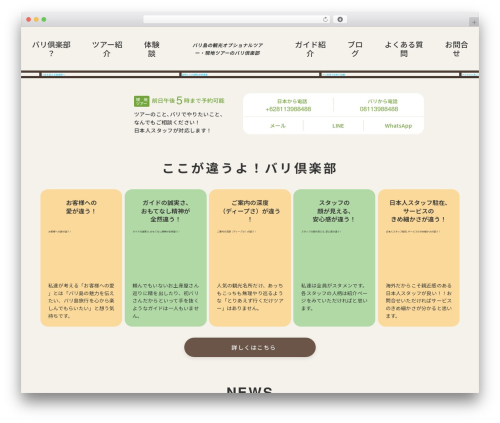
Task: Select the 日本人スタッフ駐在 card
Action: [419, 258]
